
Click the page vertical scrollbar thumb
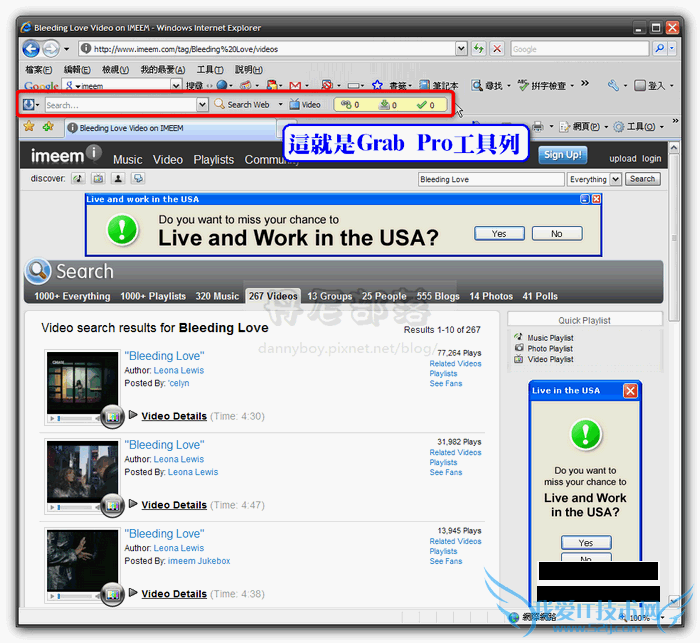point(674,238)
